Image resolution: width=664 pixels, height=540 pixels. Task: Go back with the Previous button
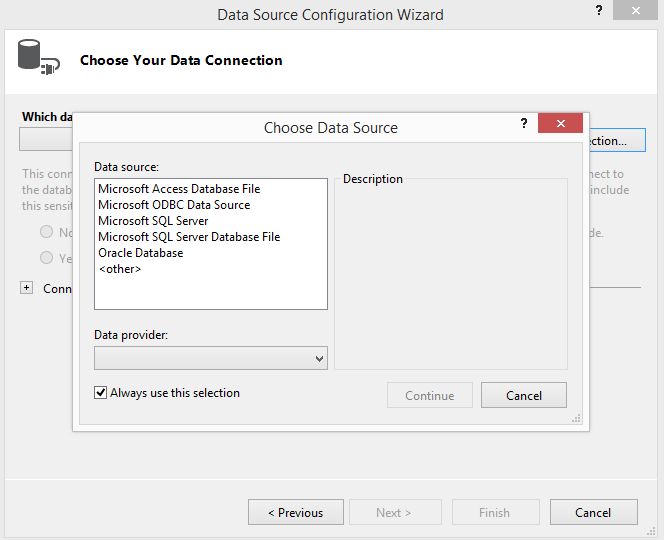tap(296, 512)
